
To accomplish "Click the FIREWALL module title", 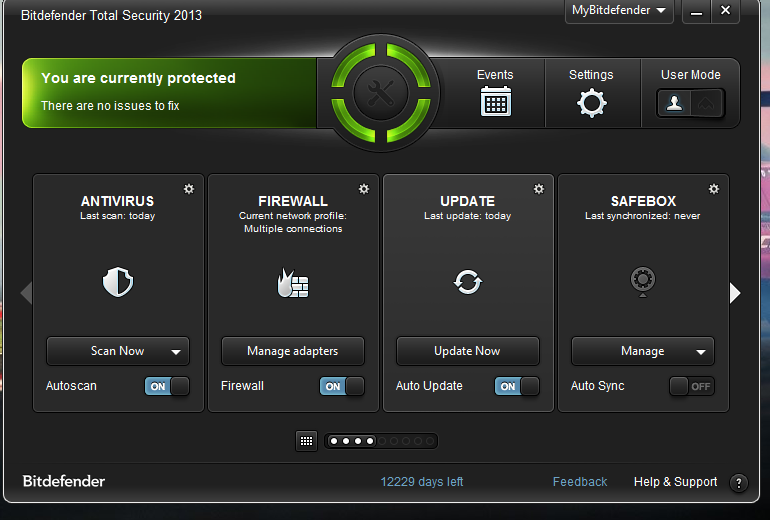I will click(x=293, y=201).
